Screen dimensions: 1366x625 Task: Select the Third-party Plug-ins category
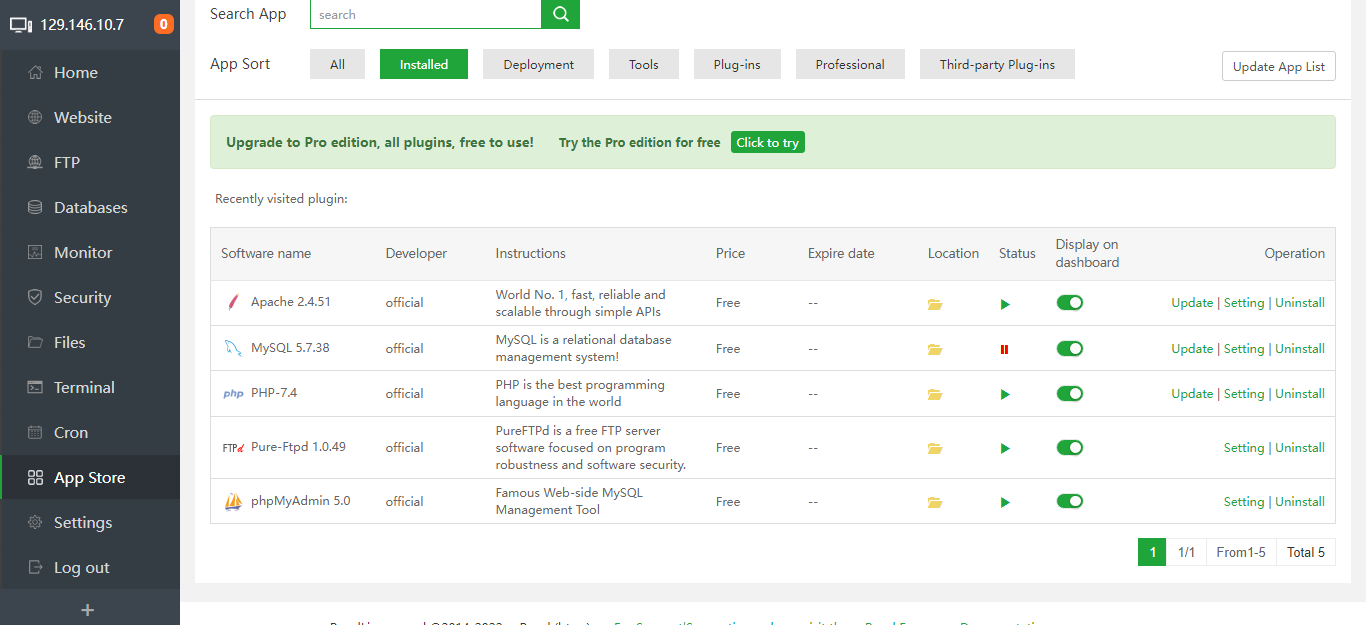(x=996, y=64)
